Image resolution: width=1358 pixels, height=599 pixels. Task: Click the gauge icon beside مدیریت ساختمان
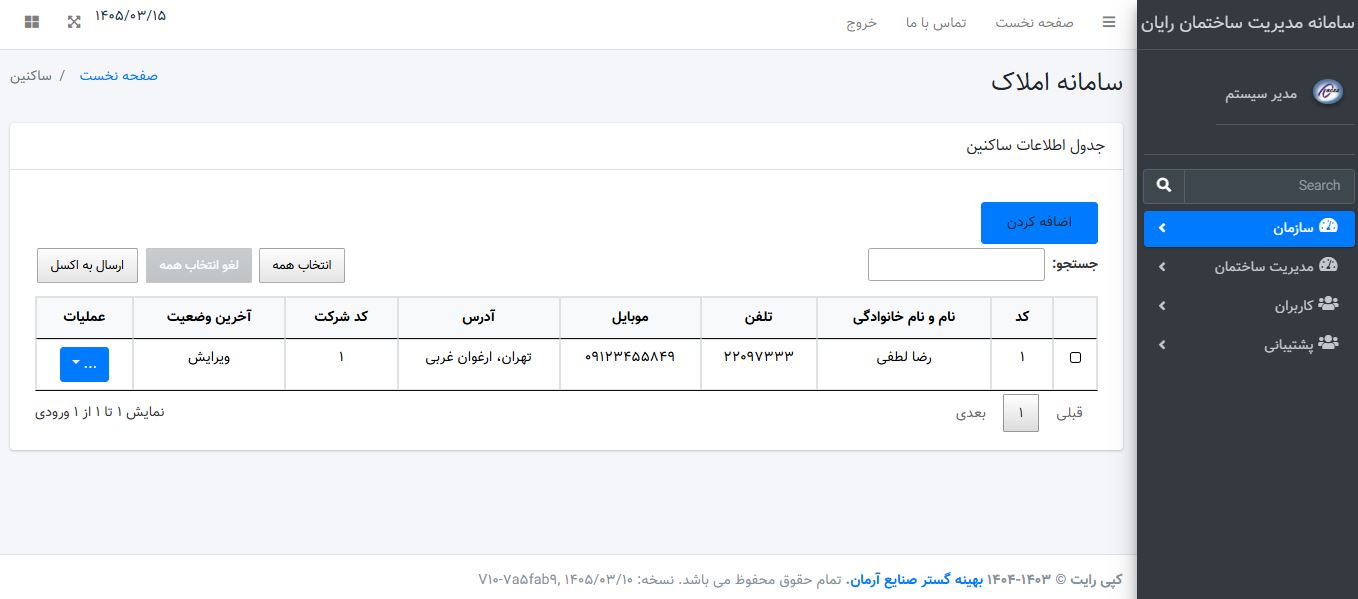coord(1329,265)
